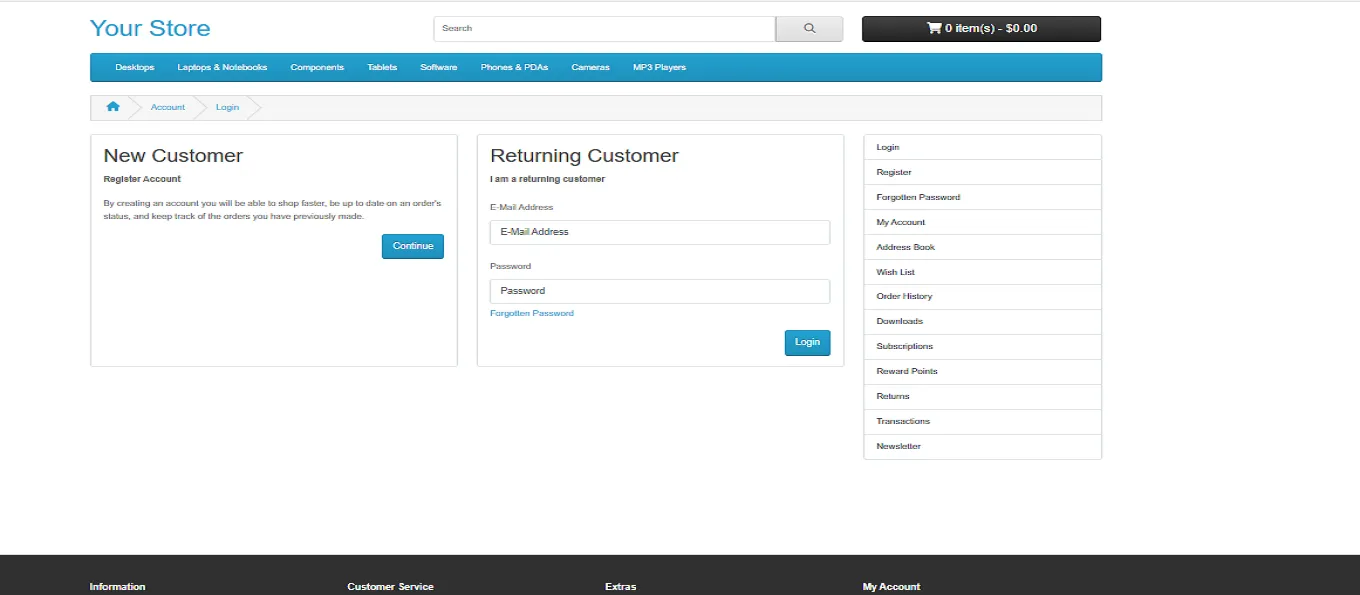Viewport: 1360px width, 595px height.
Task: Click the home icon in breadcrumb
Action: 113,107
